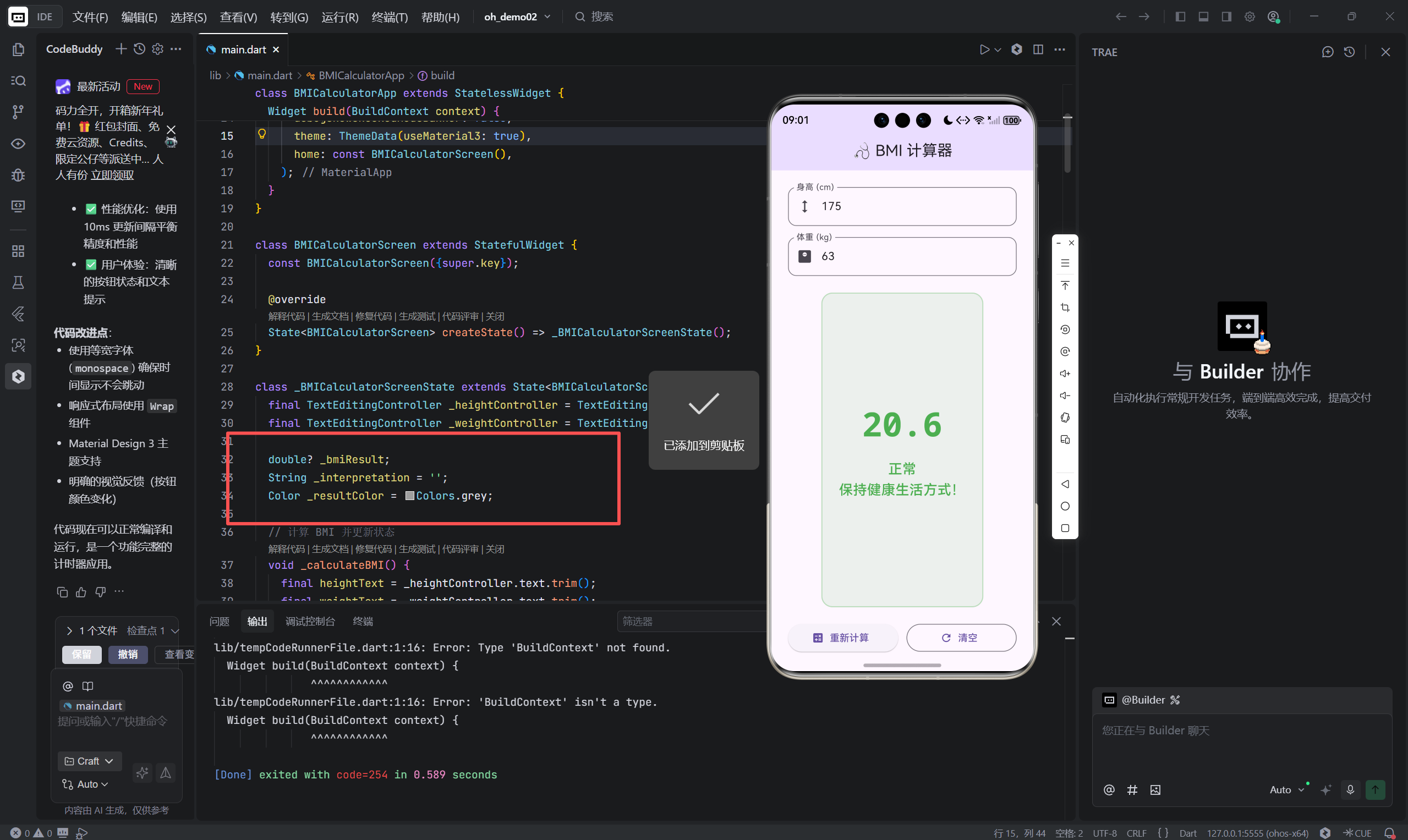Click the microphone icon in TRAE input
Screen dimensions: 1408x840
click(x=1350, y=789)
